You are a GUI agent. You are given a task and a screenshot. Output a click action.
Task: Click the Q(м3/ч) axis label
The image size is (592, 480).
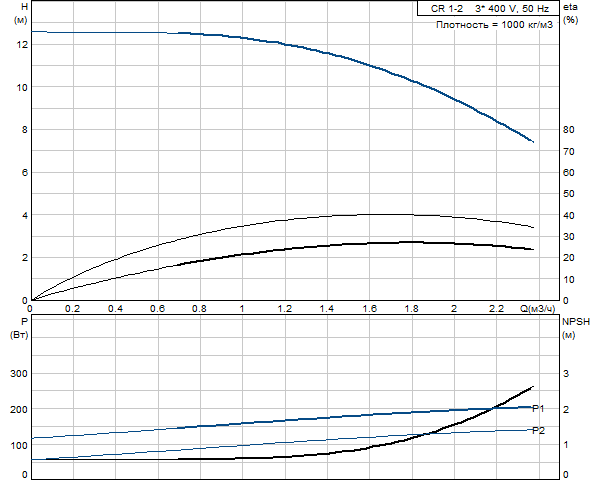[538, 309]
